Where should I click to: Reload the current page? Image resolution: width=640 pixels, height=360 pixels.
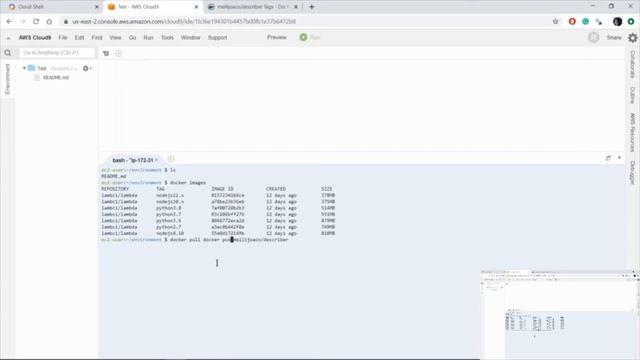point(36,22)
